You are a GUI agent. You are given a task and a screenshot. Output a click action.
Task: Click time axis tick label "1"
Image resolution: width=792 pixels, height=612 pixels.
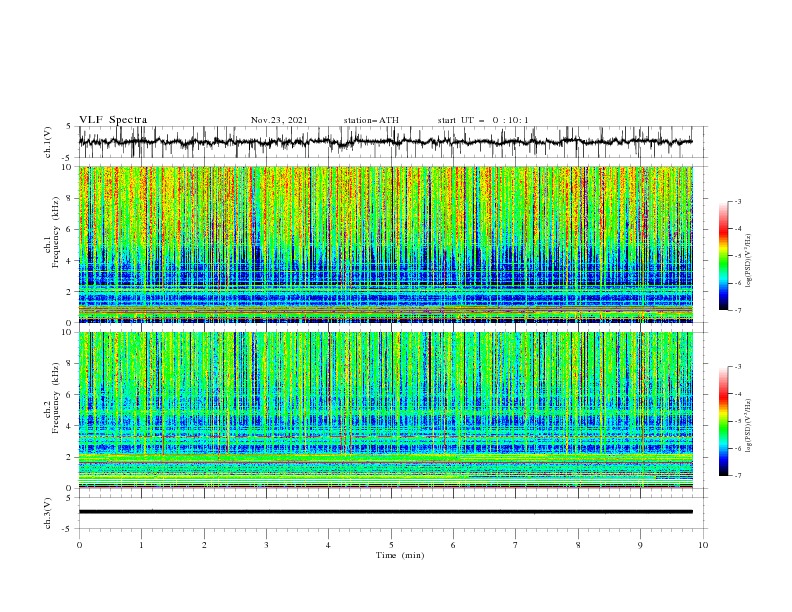141,545
